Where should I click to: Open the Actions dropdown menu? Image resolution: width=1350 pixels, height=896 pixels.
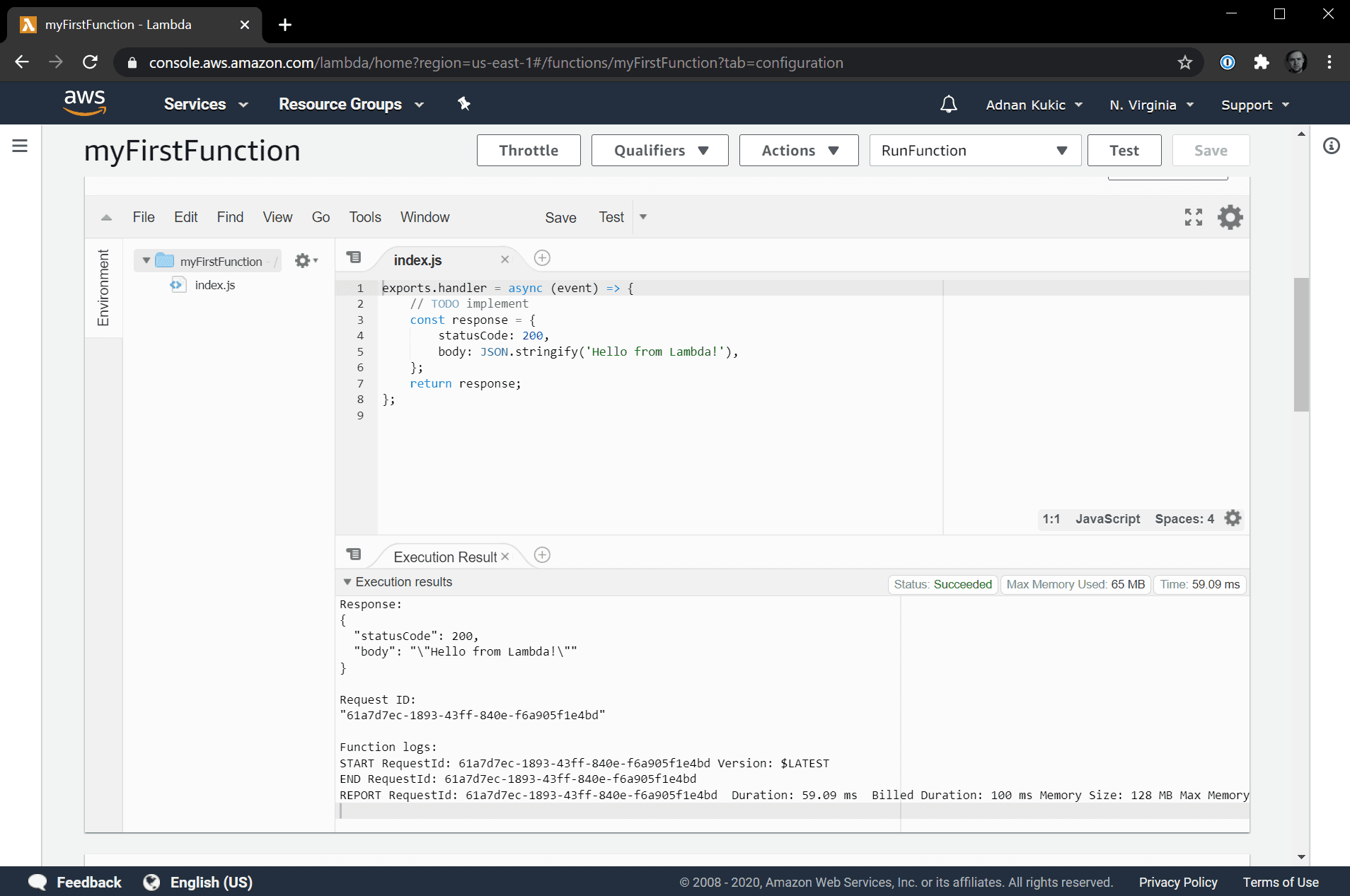click(798, 151)
